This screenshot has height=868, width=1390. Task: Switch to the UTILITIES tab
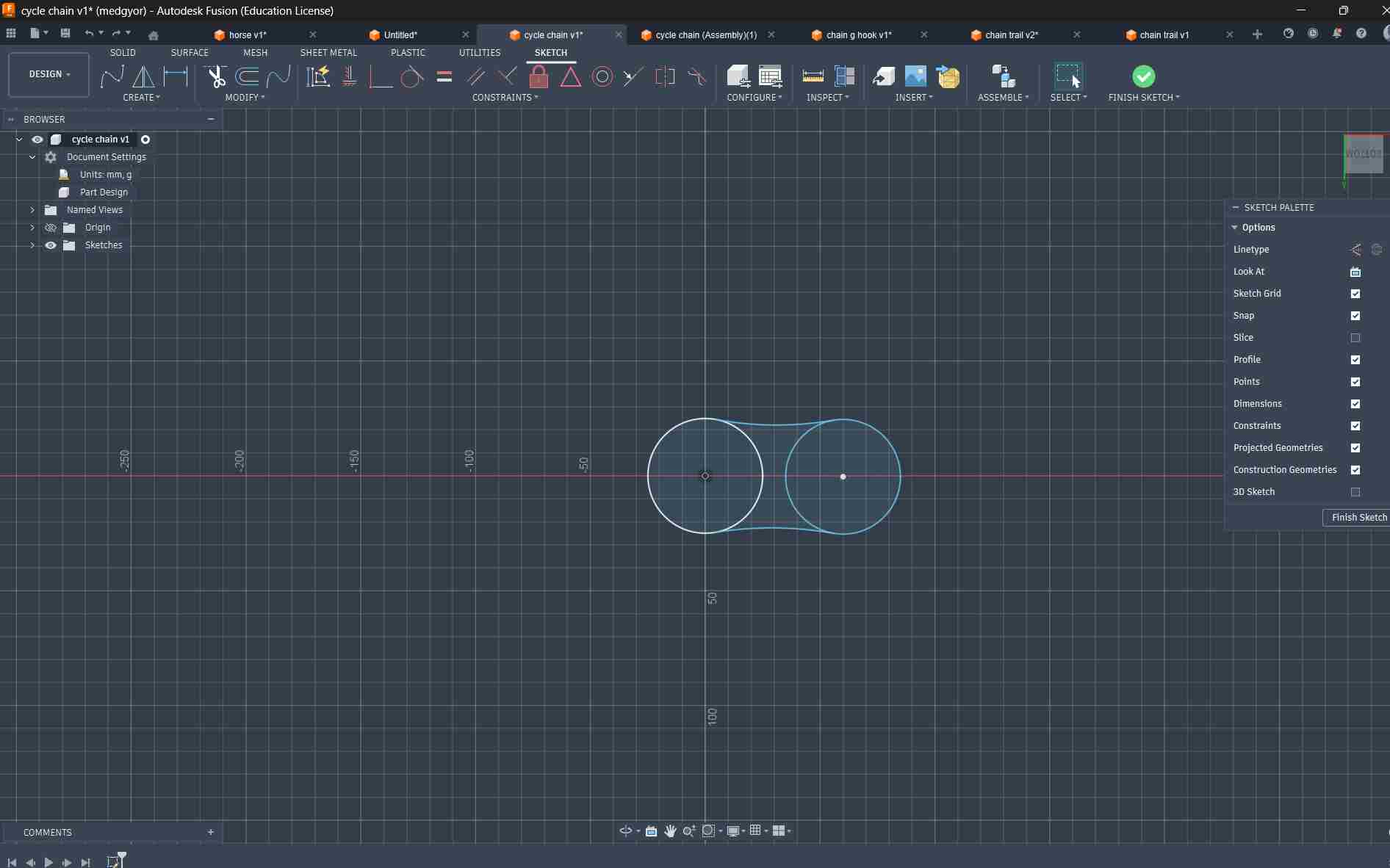click(480, 53)
